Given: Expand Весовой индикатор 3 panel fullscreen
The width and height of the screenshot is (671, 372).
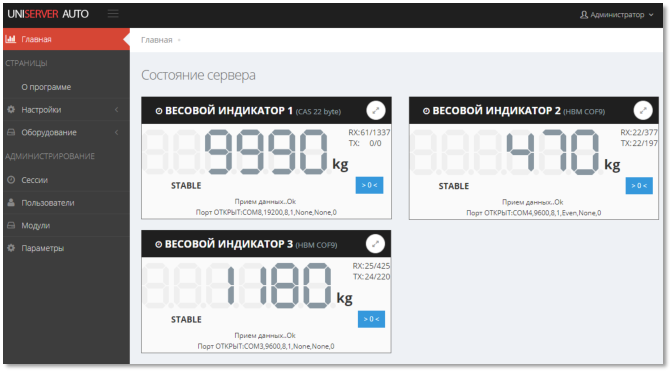Looking at the screenshot, I should [x=375, y=244].
